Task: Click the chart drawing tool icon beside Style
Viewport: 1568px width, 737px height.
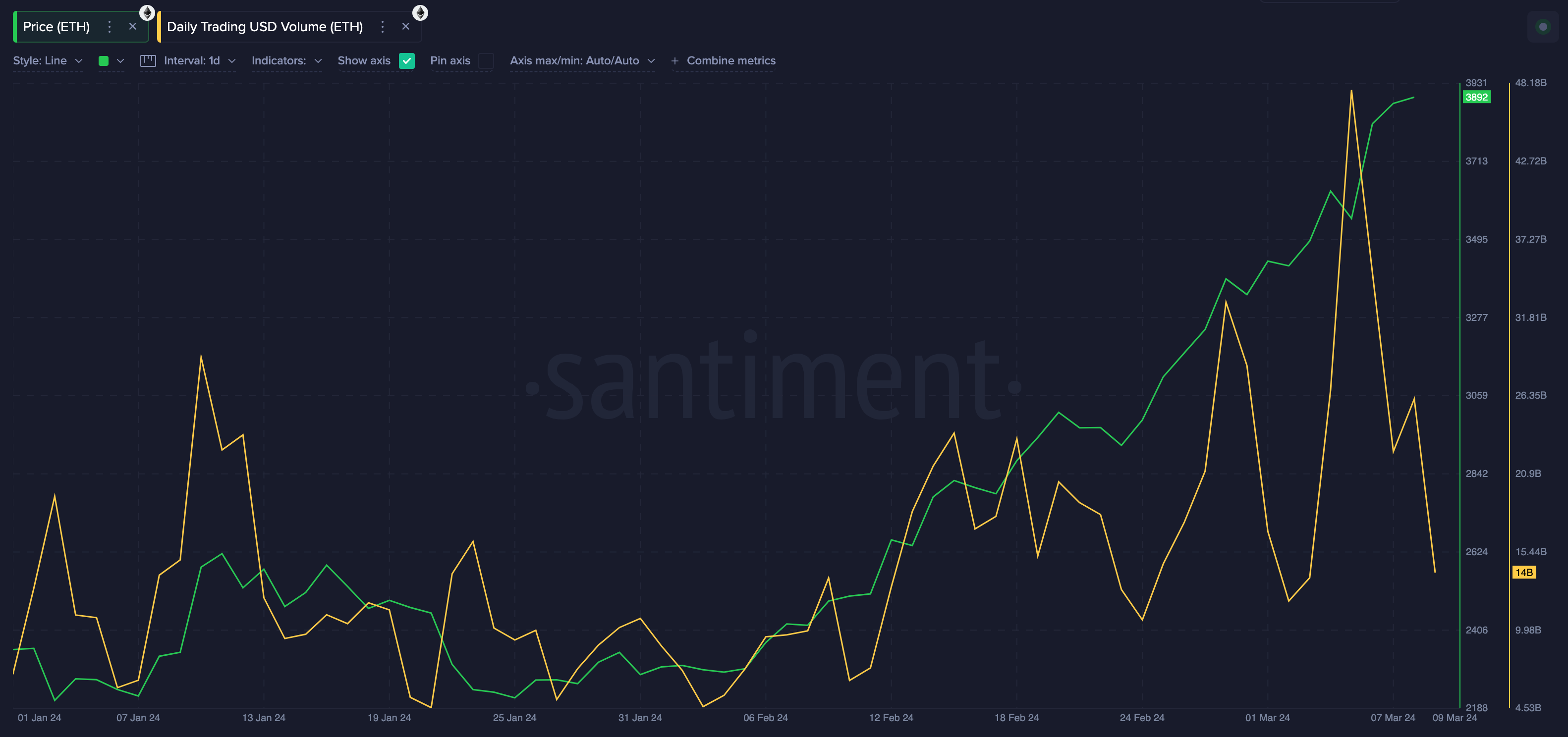Action: (148, 60)
